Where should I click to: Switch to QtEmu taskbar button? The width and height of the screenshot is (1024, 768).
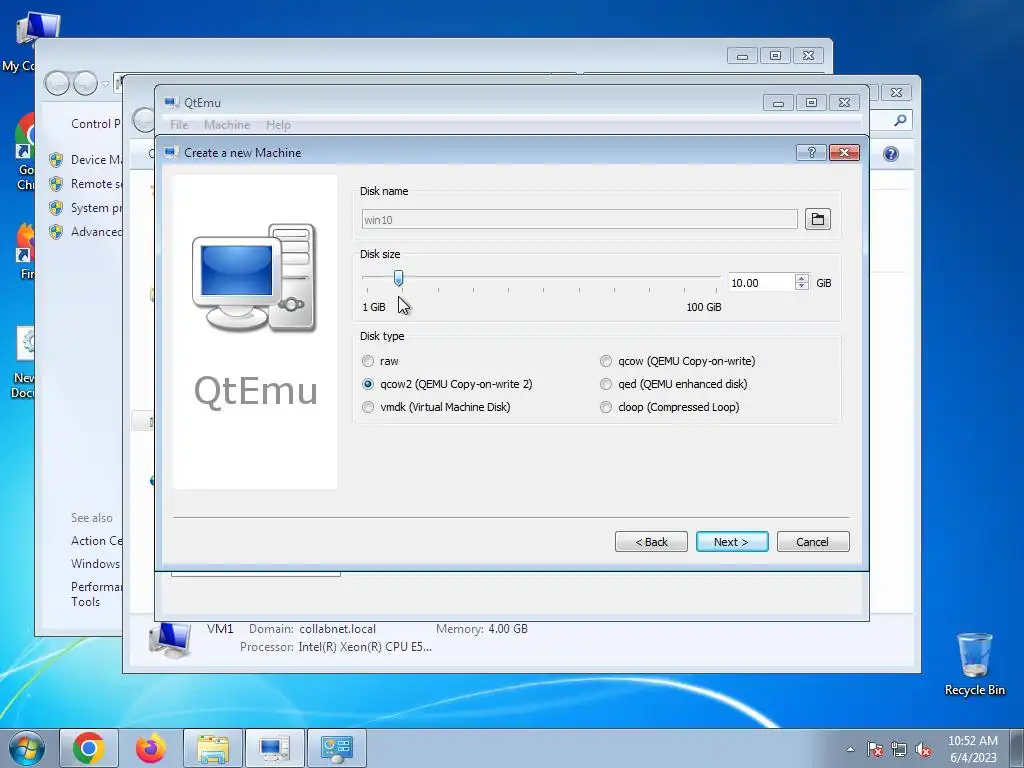point(275,748)
